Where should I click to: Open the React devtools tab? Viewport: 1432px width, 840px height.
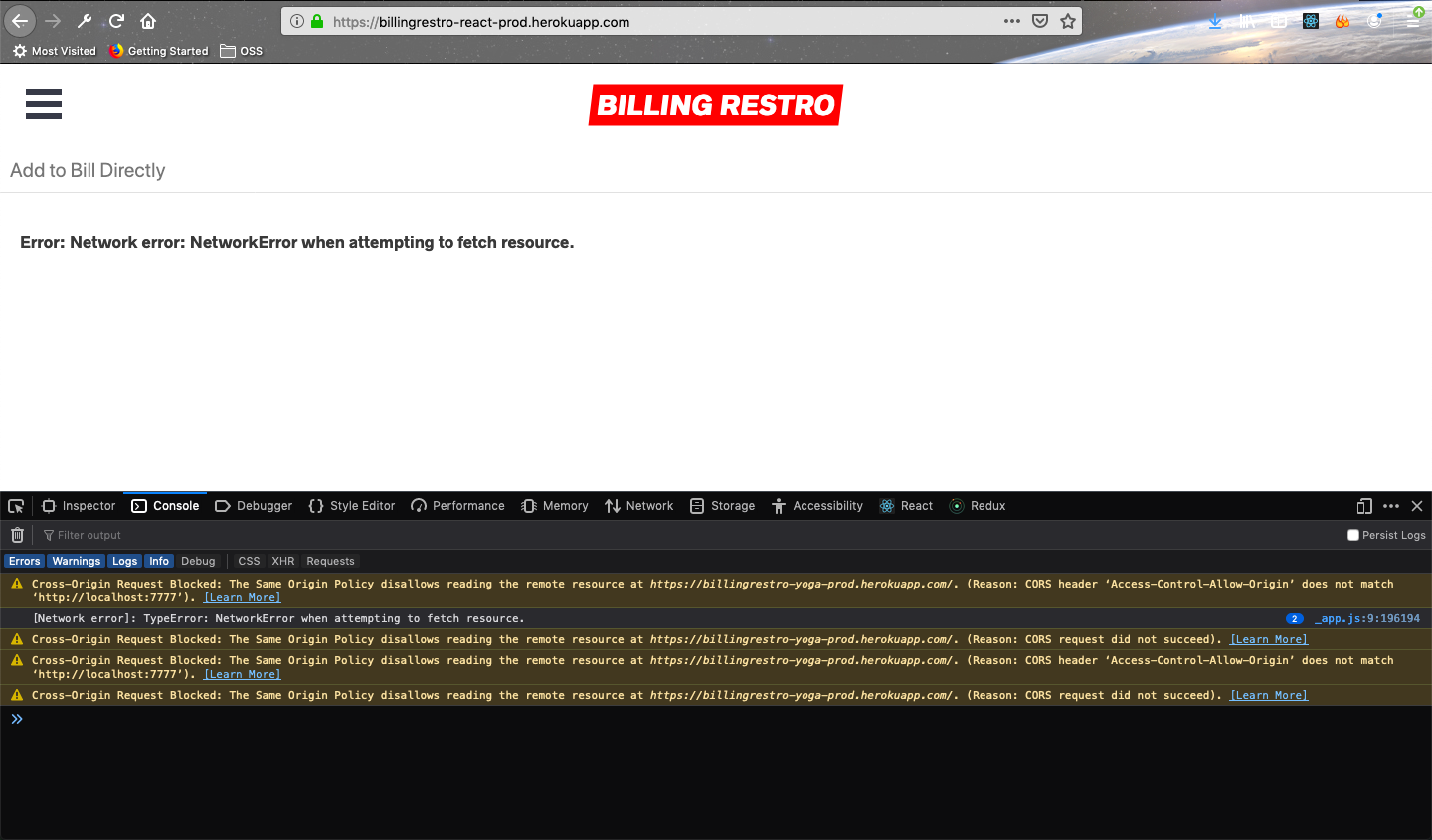906,506
